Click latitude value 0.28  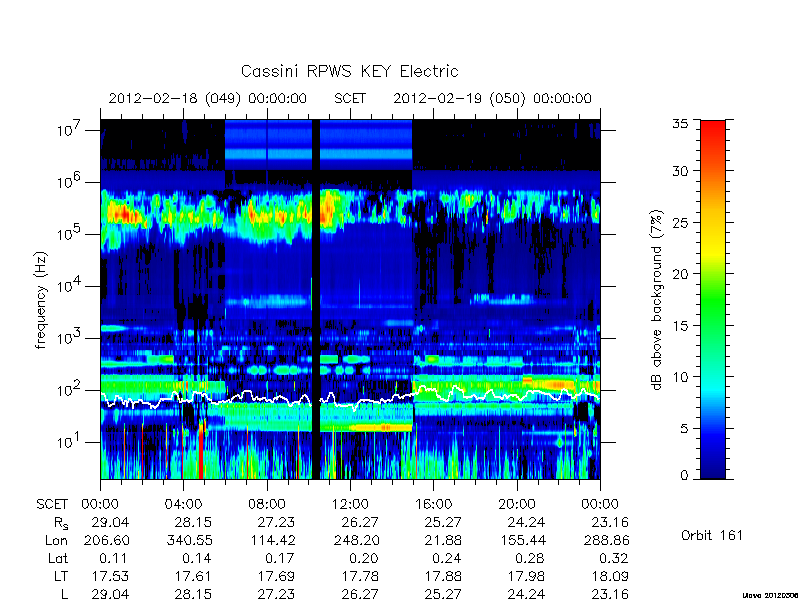(530, 559)
